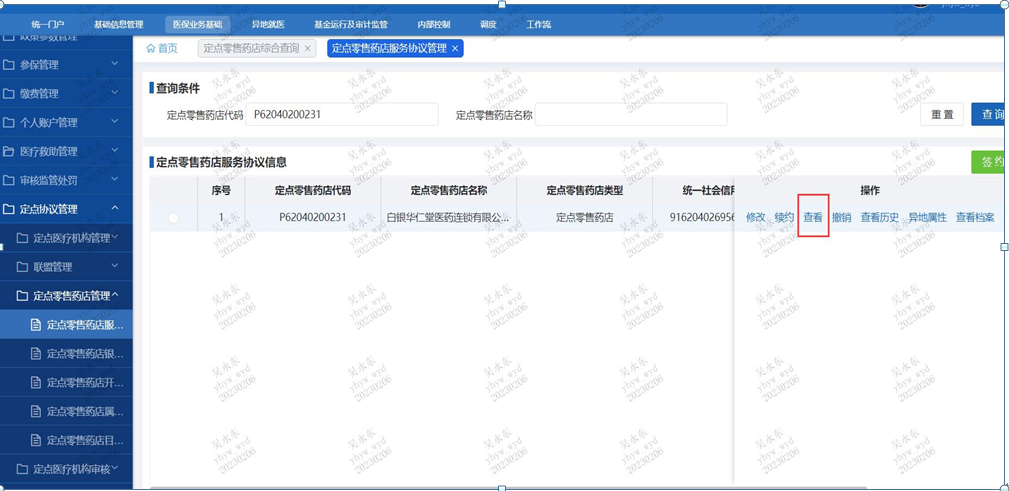Viewport: 1009px width, 491px height.
Task: Click the 定点零售药店名称 input field
Action: point(631,115)
